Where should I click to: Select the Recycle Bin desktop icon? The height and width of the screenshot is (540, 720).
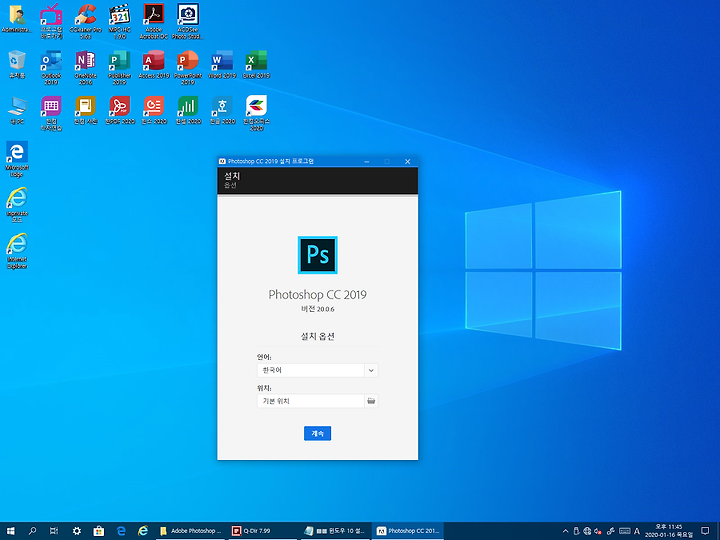17,65
